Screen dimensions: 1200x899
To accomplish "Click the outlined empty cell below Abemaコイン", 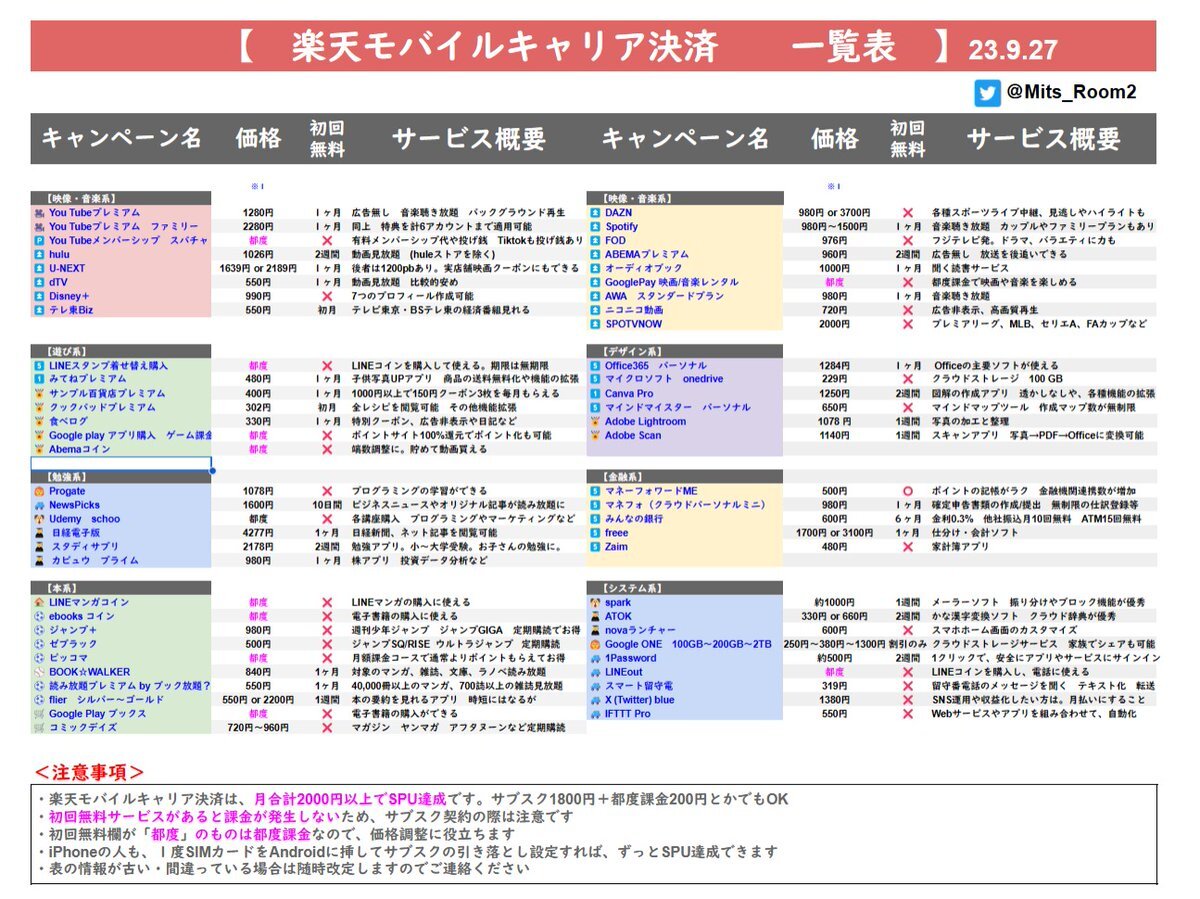I will click(x=121, y=464).
